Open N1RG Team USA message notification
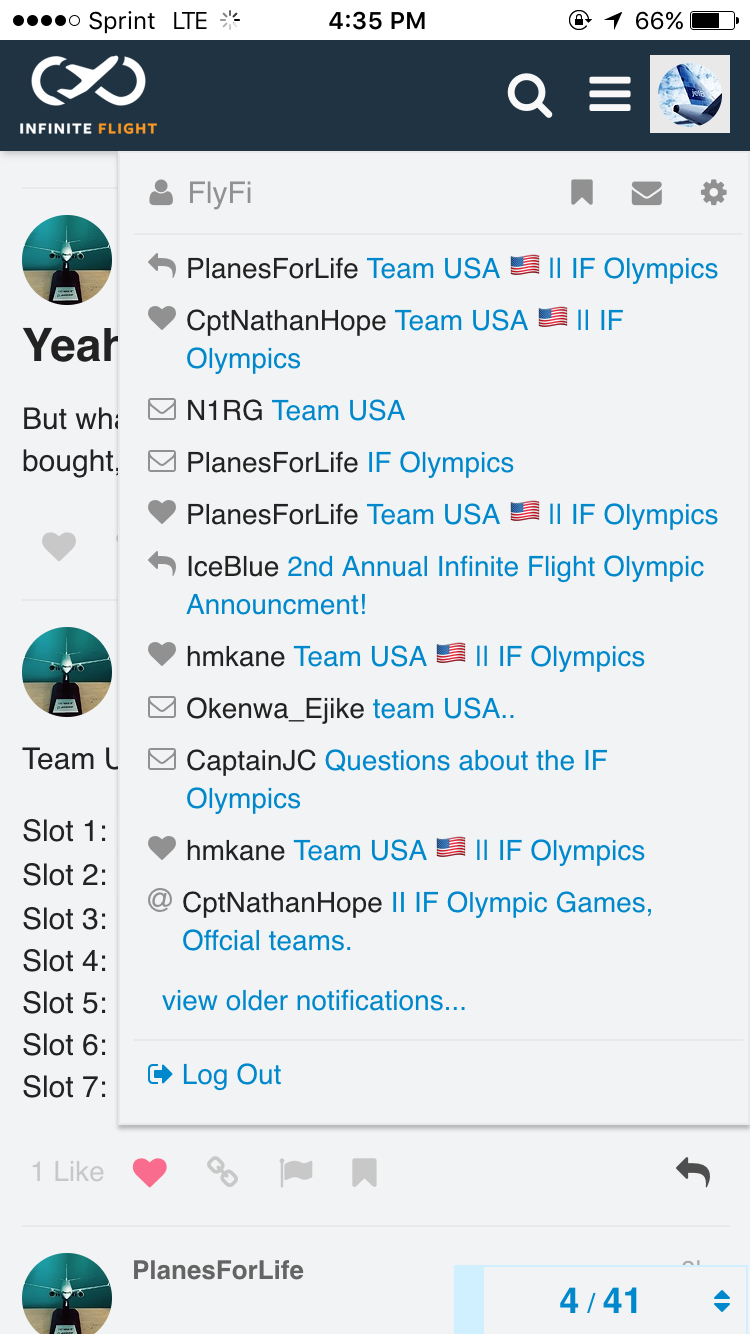750x1334 pixels. tap(337, 411)
